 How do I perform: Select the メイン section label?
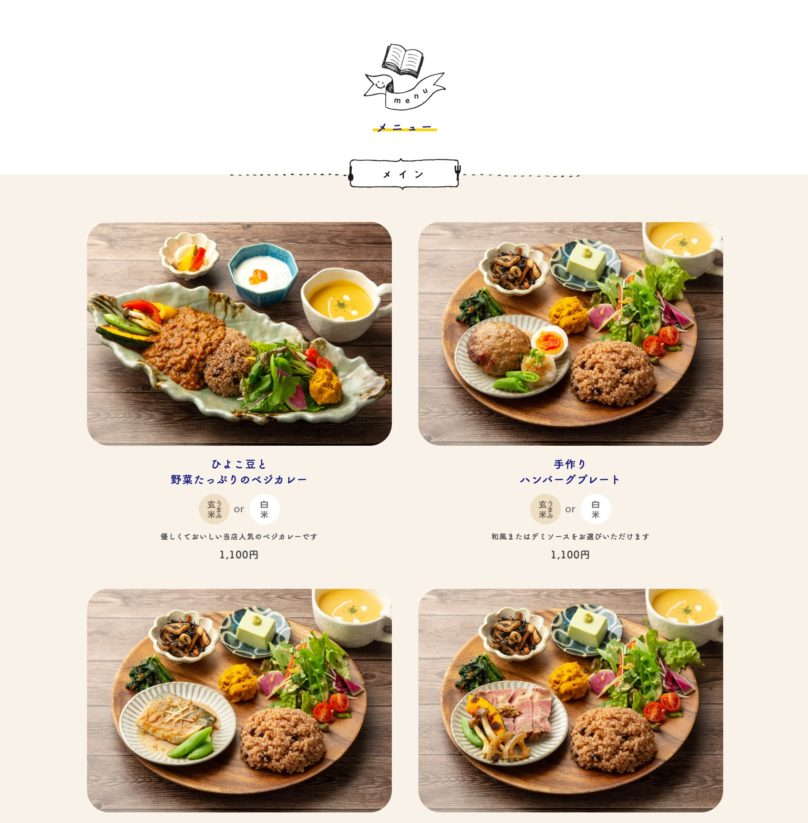[x=404, y=174]
